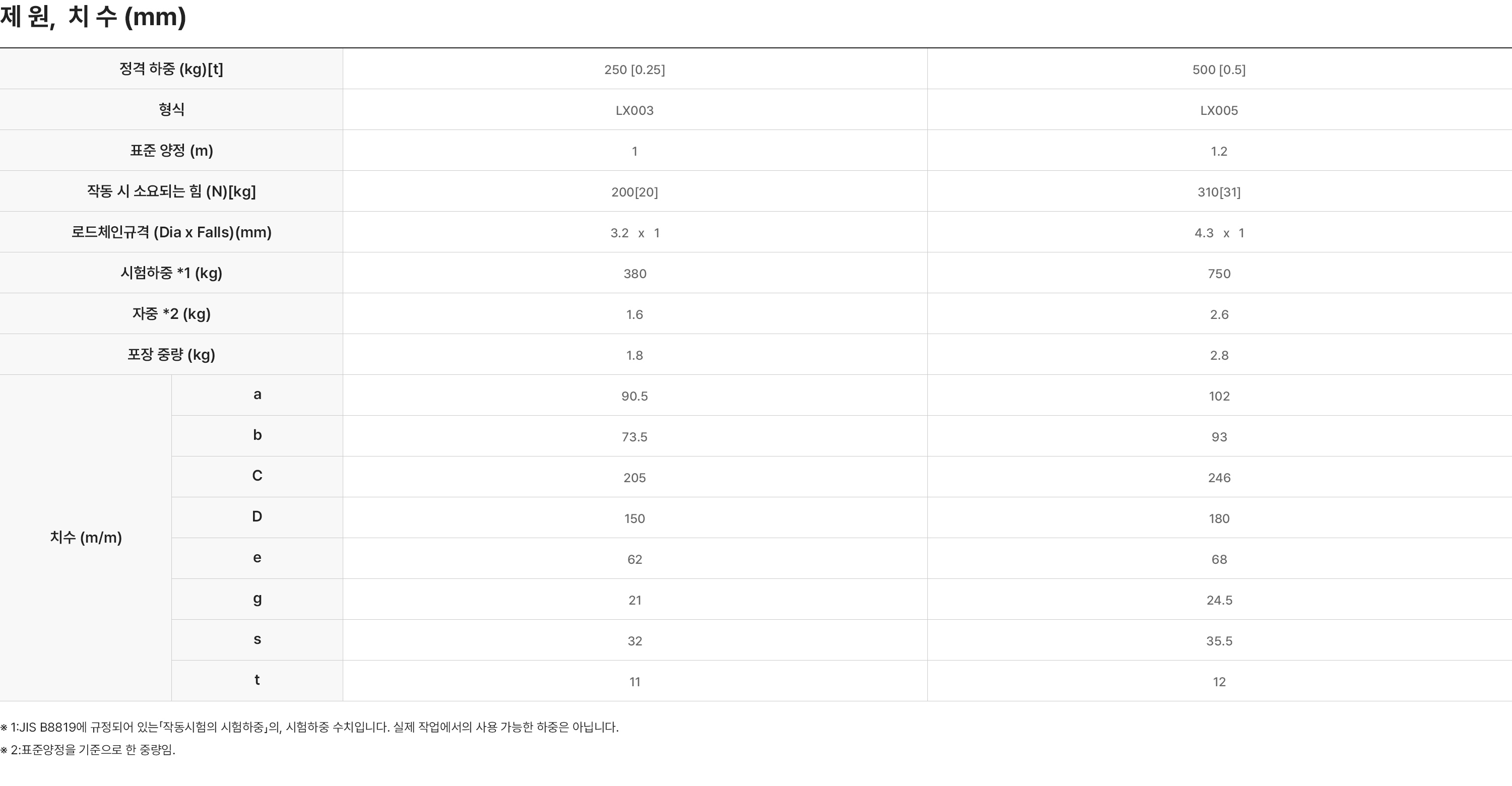Viewport: 1512px width, 786px height.
Task: Click the 500 [0.5] rated load value
Action: (1219, 70)
